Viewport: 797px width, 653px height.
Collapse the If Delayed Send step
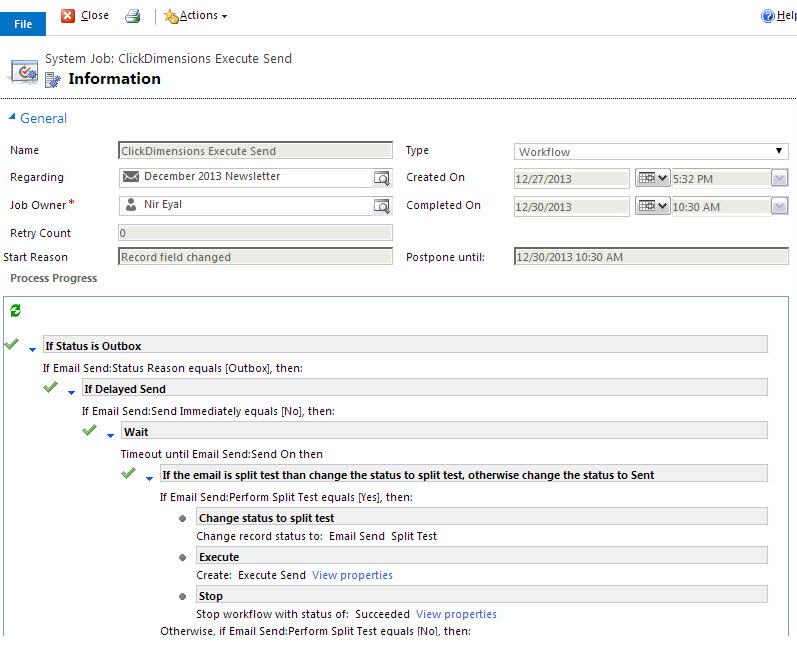pos(71,392)
